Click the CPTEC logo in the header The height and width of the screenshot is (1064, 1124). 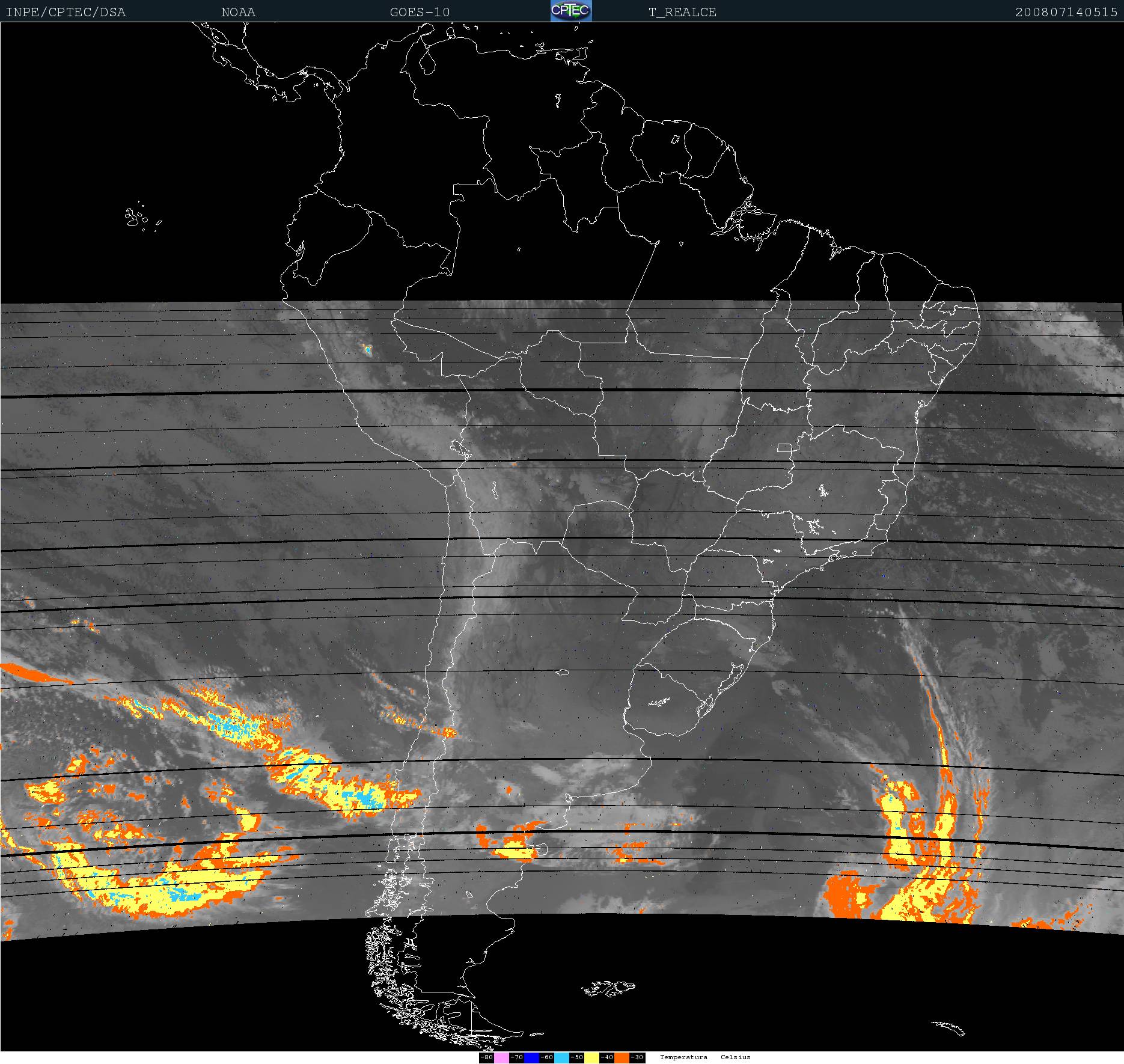tap(570, 11)
